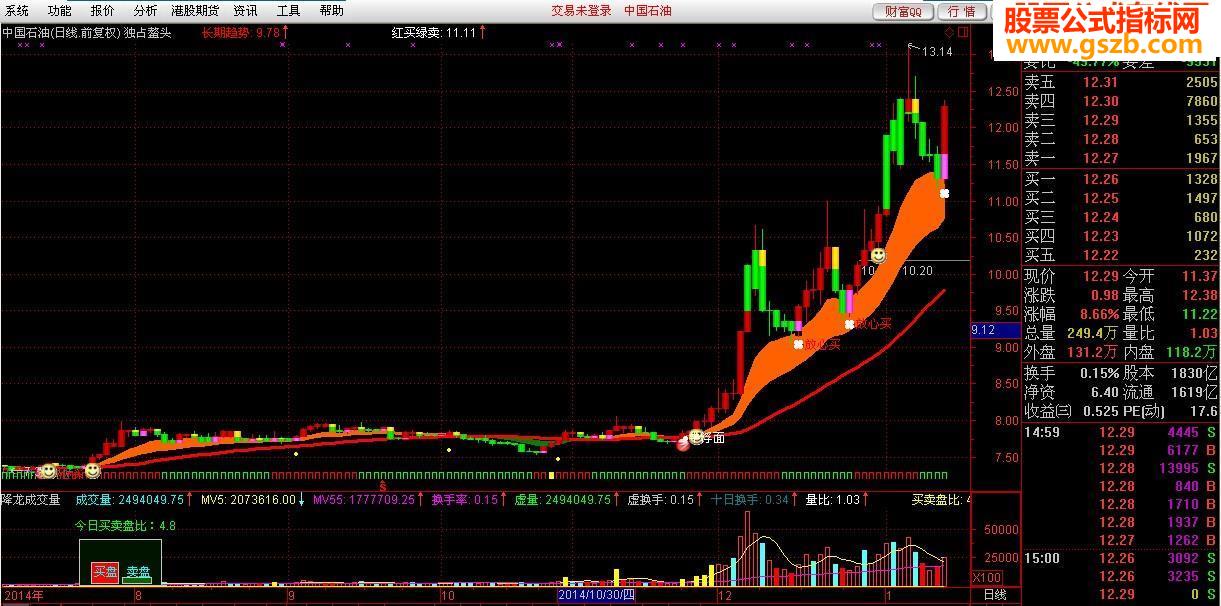Viewport: 1221px width, 606px height.
Task: Click the smiley face marker near 10.20
Action: [x=878, y=255]
